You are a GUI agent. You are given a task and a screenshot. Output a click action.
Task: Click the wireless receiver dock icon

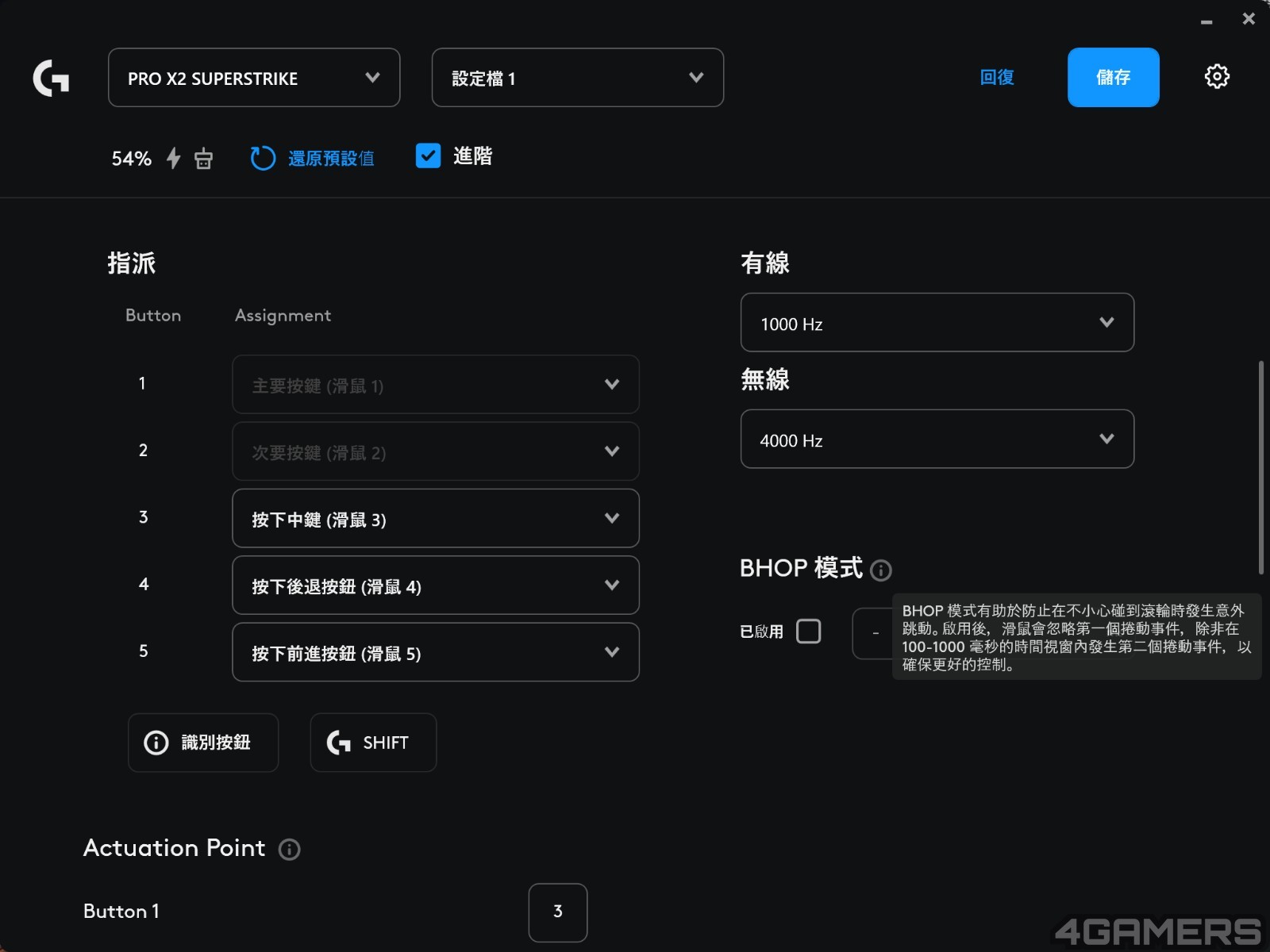204,158
